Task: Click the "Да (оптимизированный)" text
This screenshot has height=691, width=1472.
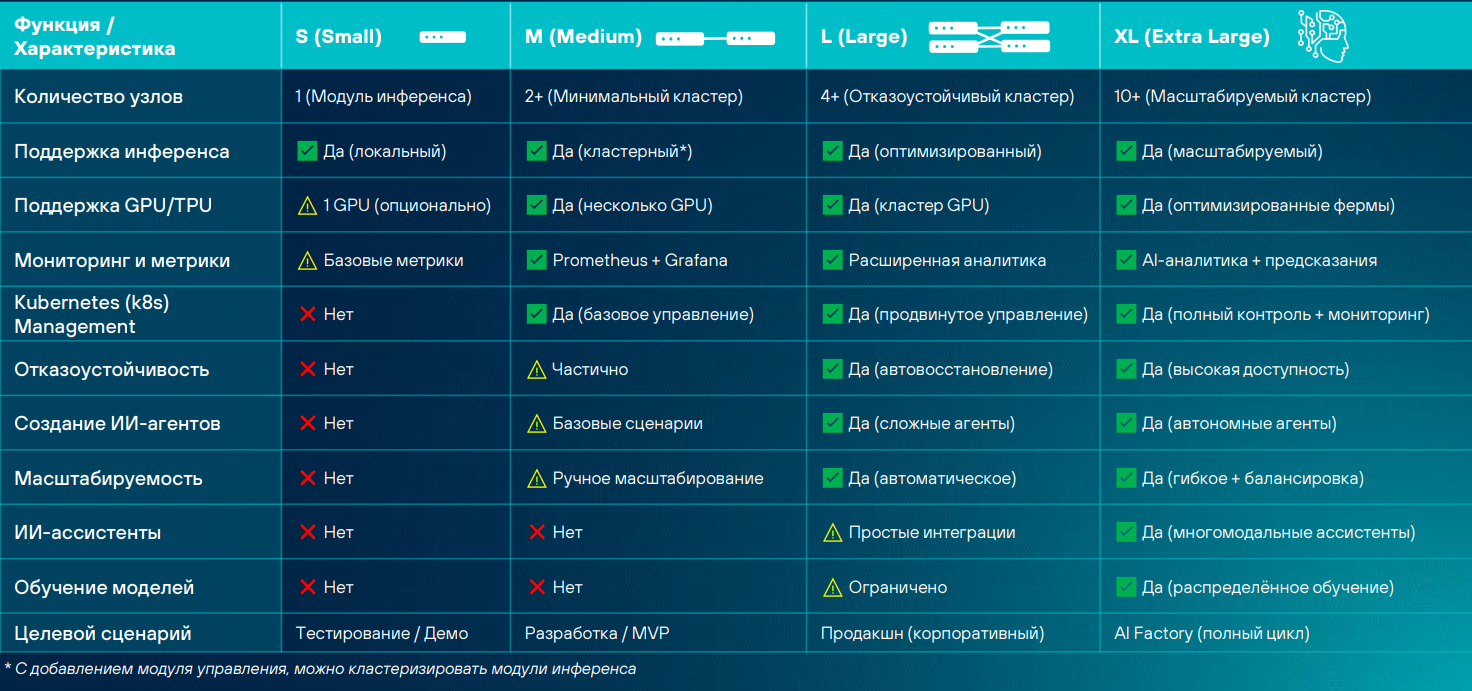Action: (x=945, y=152)
